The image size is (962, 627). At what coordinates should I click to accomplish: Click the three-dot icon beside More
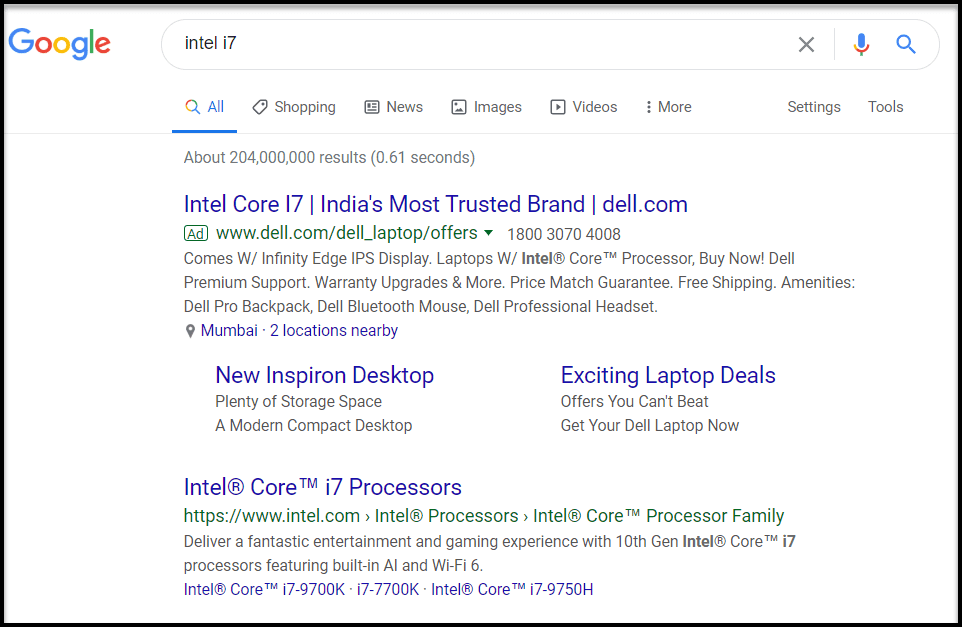[x=648, y=107]
